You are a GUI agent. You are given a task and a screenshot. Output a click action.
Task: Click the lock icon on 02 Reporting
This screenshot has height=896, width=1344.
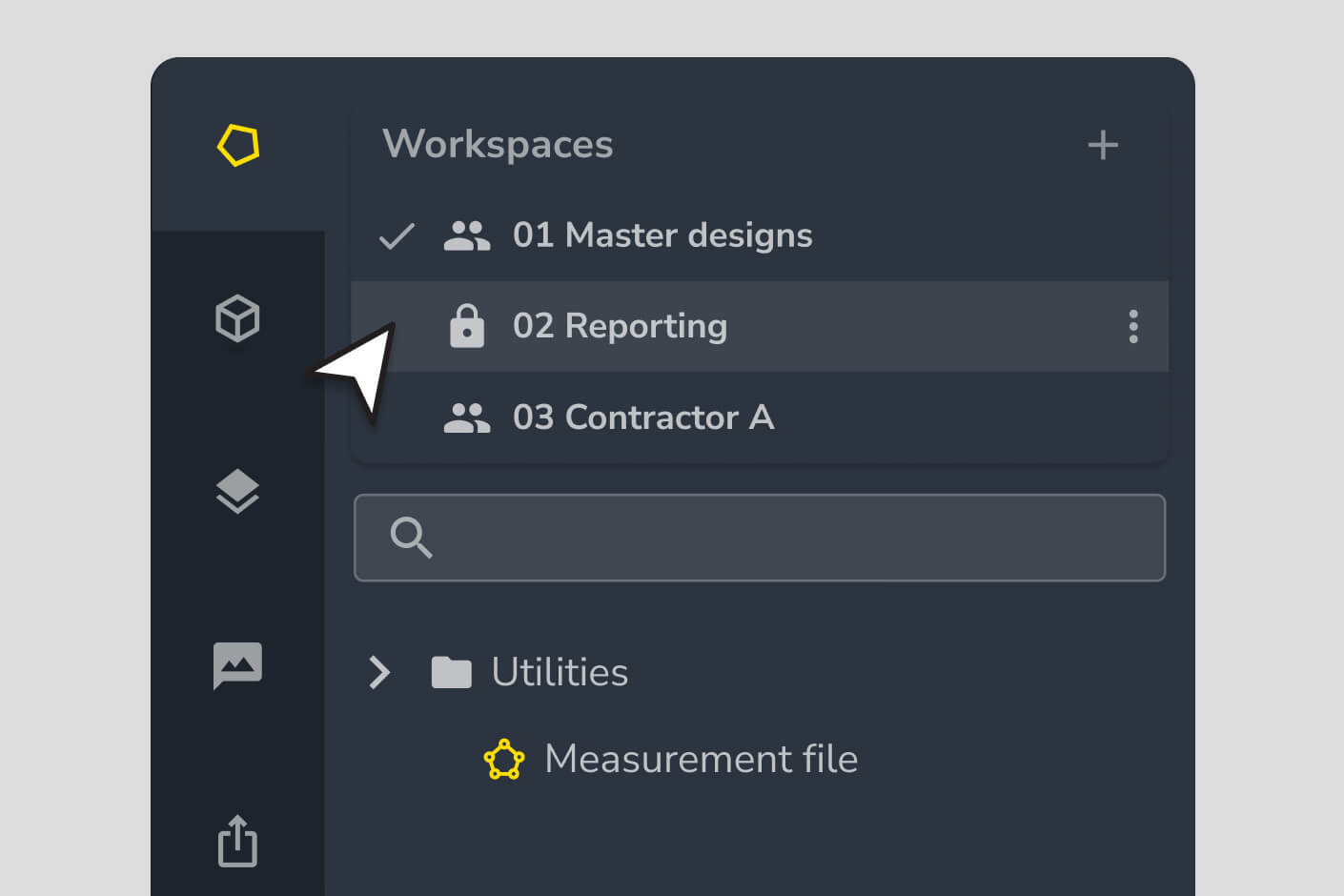click(x=468, y=326)
